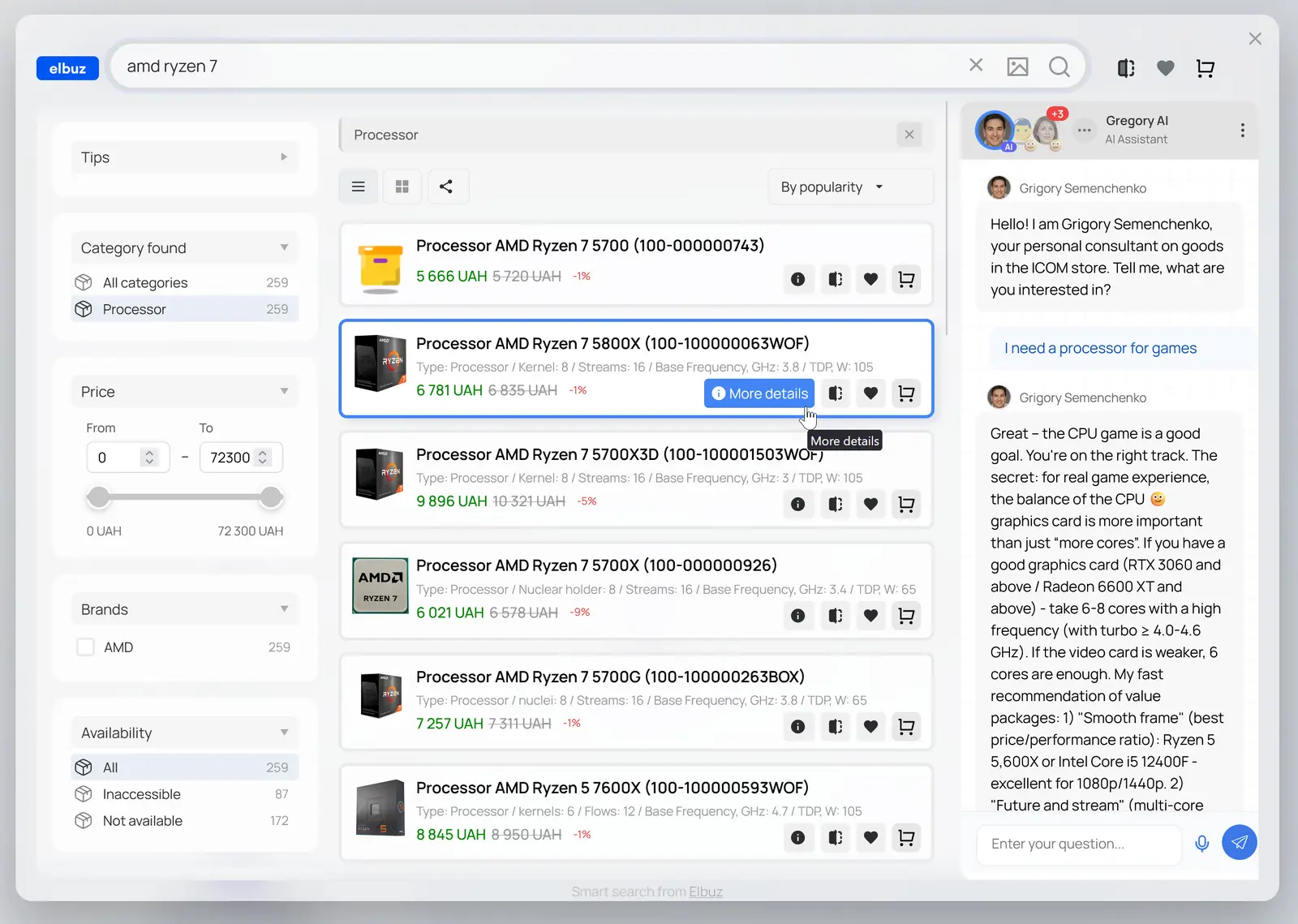Expand the Tips panel
The height and width of the screenshot is (924, 1298).
[185, 157]
